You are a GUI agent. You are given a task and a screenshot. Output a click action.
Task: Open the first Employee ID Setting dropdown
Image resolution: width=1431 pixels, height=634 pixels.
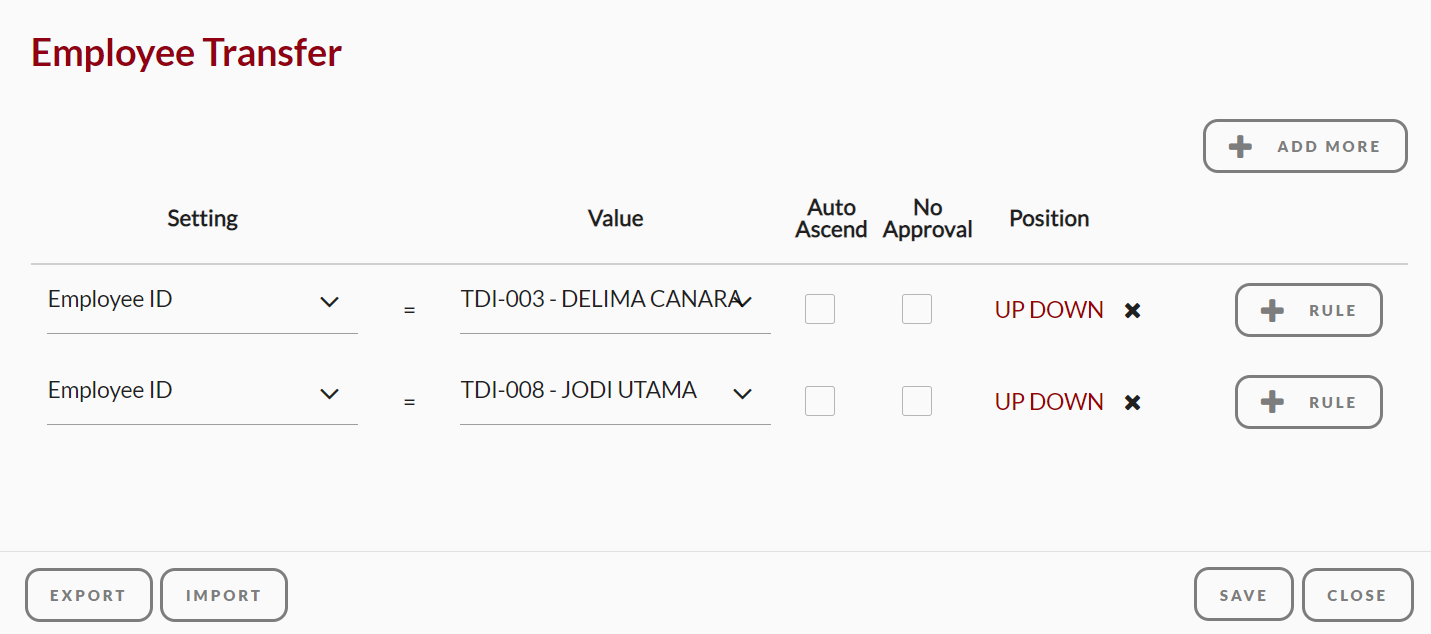[330, 302]
